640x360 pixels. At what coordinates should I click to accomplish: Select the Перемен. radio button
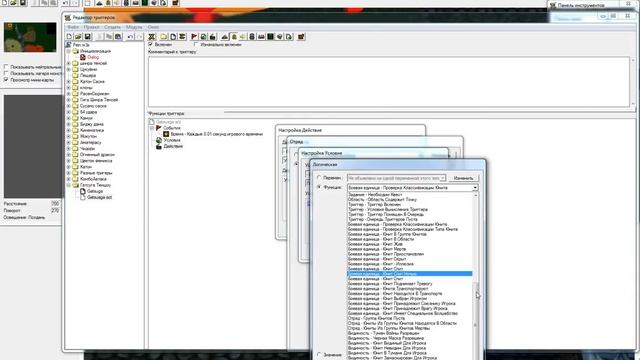[319, 178]
